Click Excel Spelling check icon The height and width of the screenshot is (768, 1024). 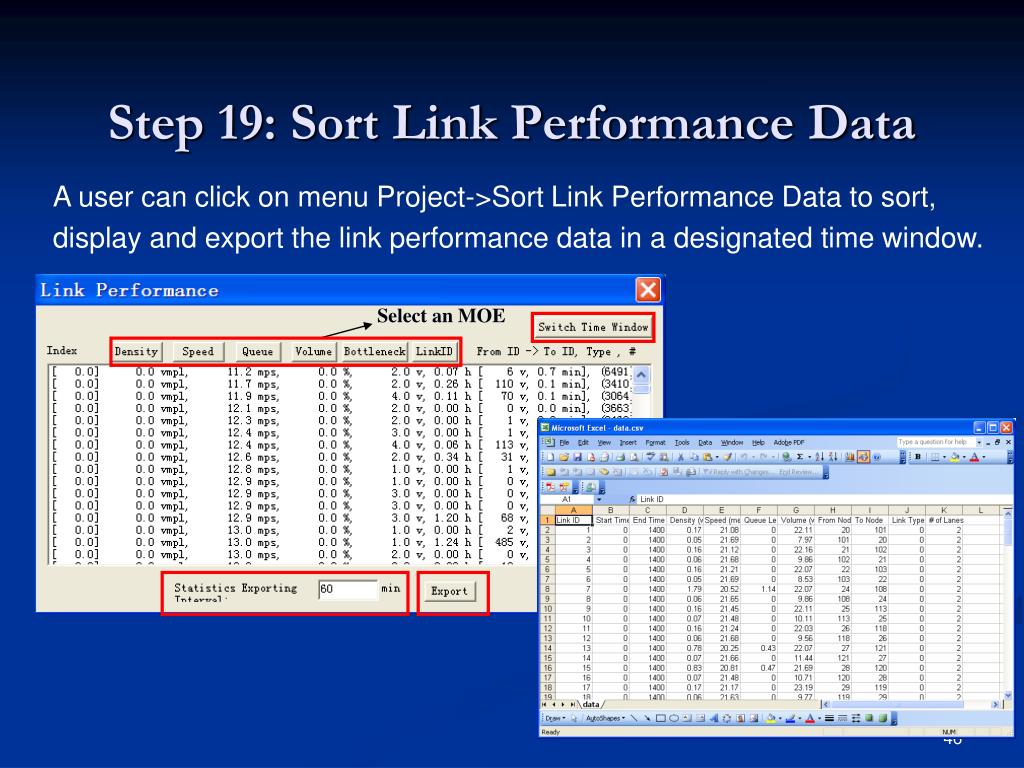point(650,456)
